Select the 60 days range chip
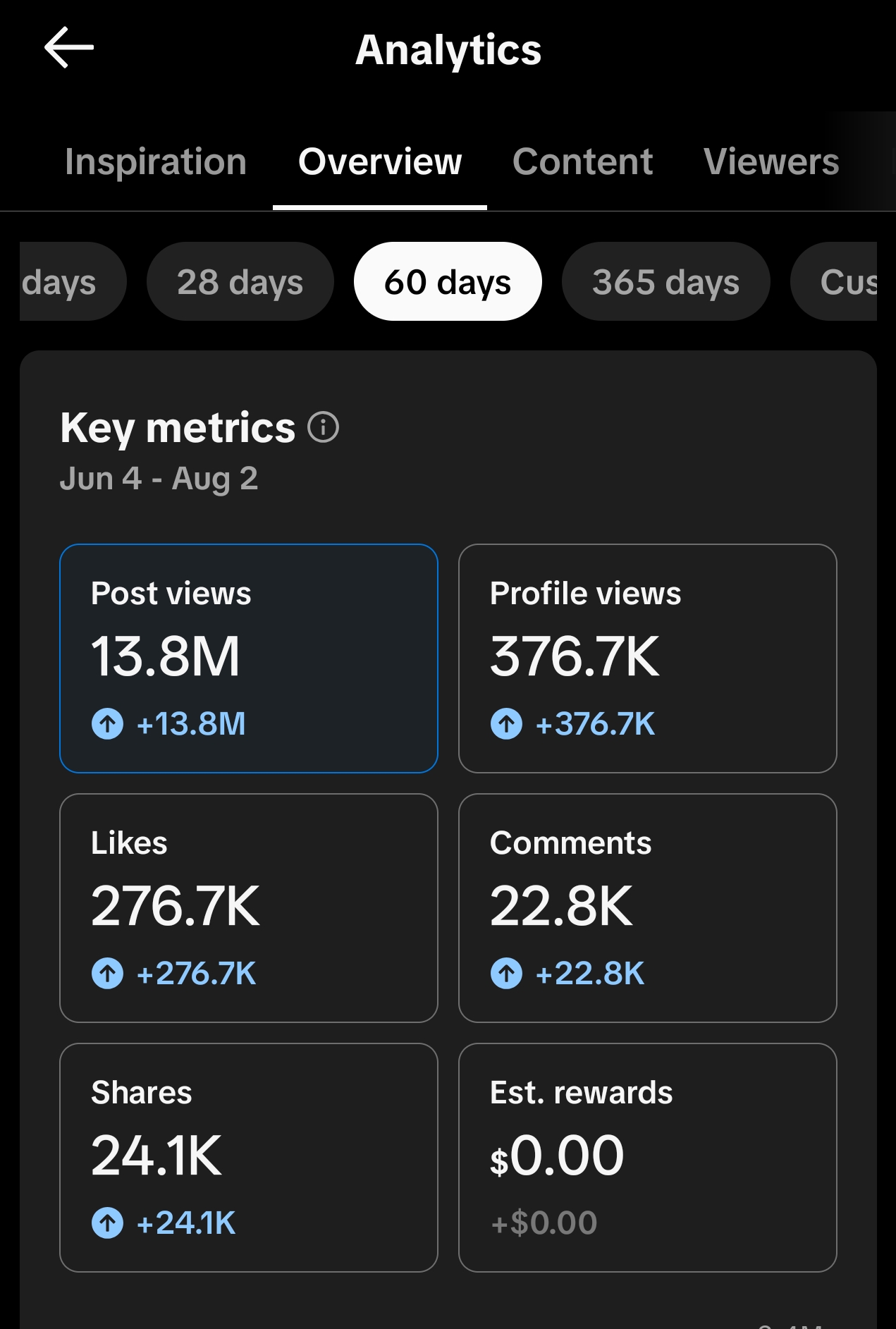 pos(448,281)
